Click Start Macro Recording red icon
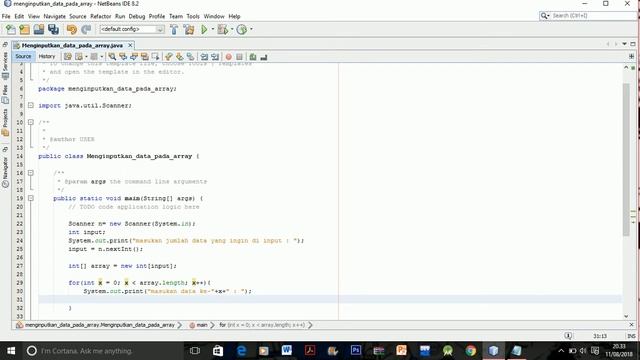The height and width of the screenshot is (360, 640). pos(229,57)
